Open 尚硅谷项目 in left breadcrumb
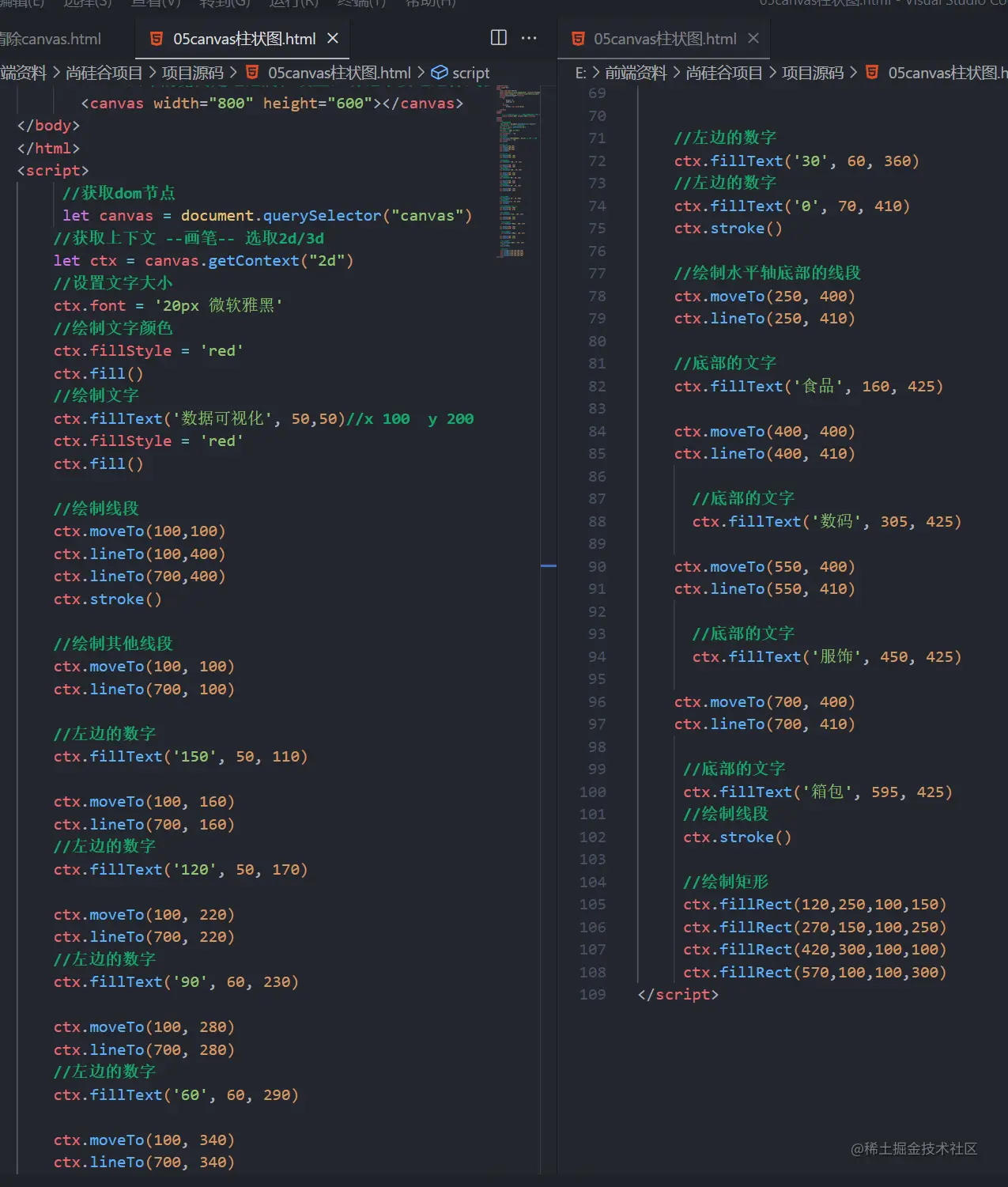Viewport: 1008px width, 1187px height. (x=104, y=73)
